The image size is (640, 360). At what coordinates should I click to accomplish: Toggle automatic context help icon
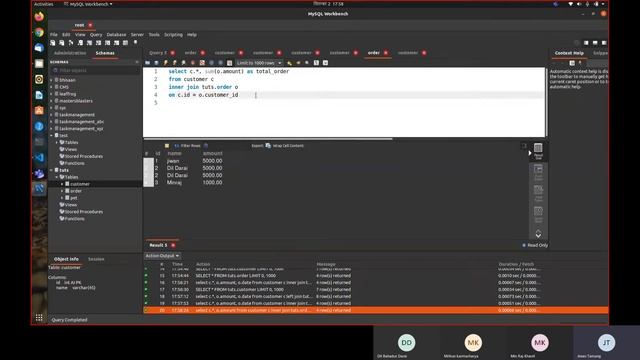pos(572,63)
